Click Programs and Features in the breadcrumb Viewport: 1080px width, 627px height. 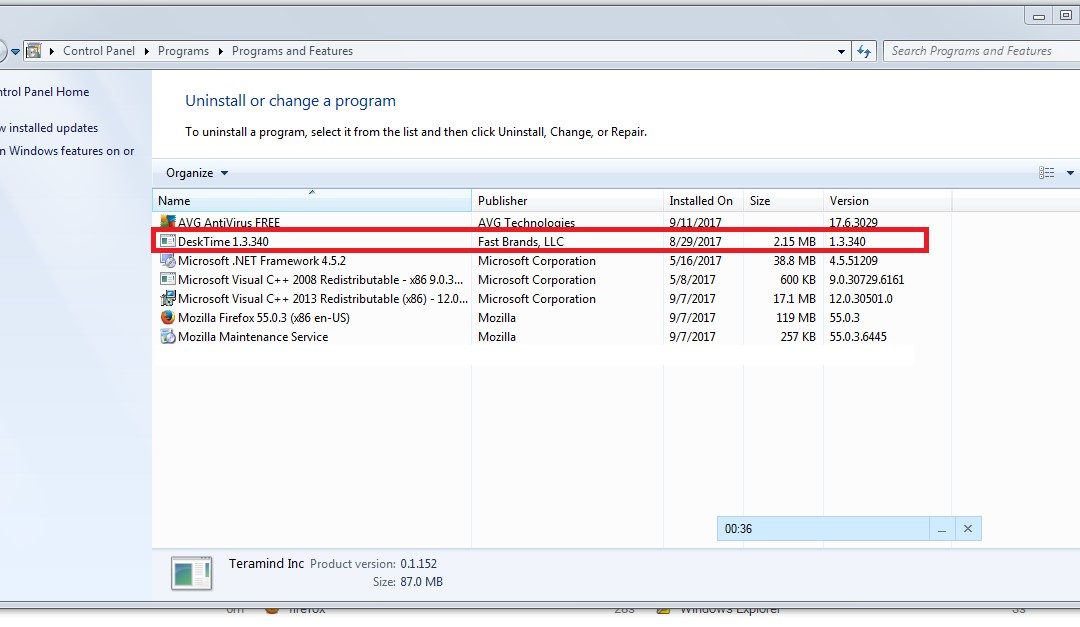pos(292,51)
